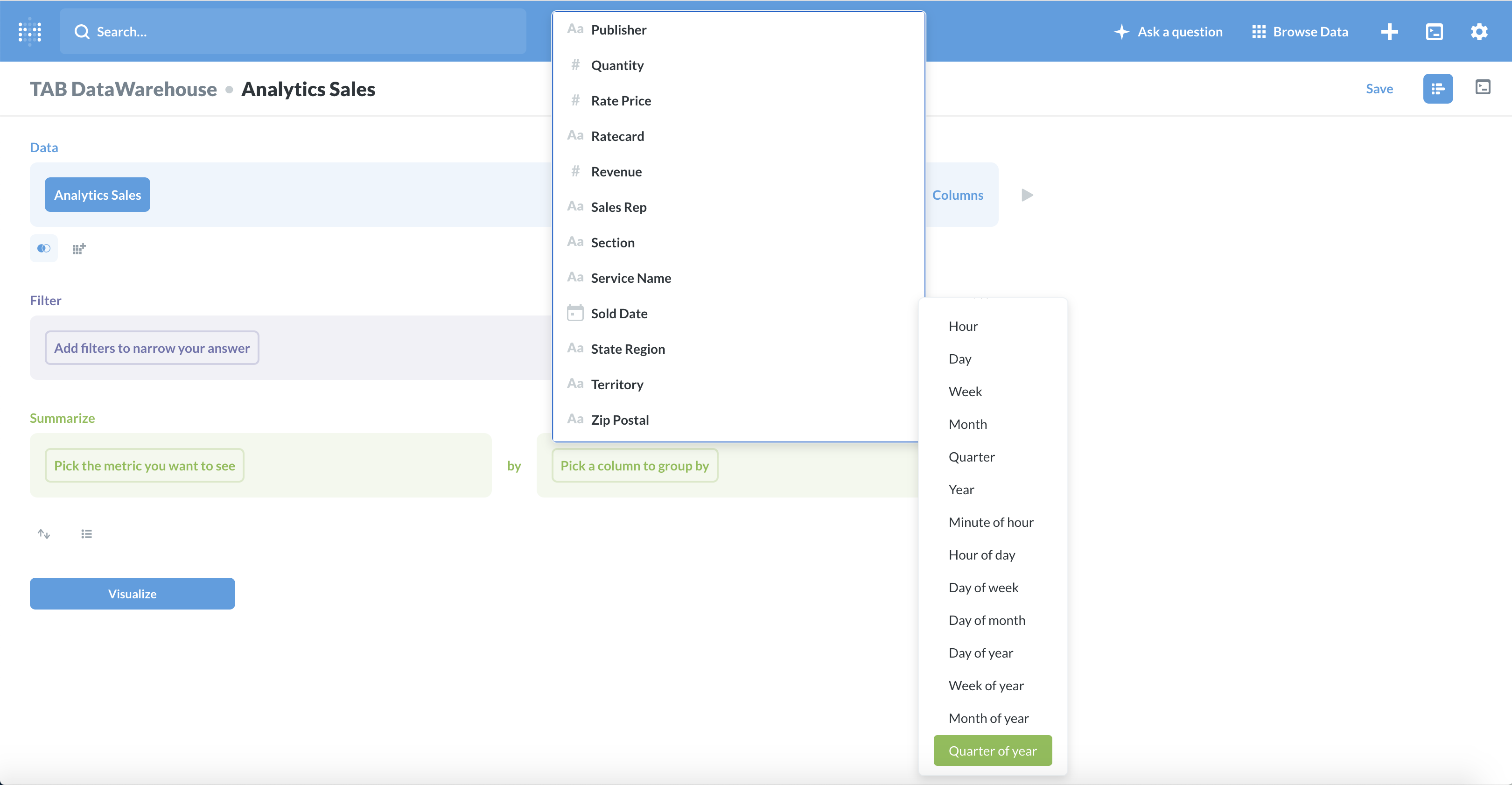
Task: Click the Save link
Action: [x=1379, y=89]
